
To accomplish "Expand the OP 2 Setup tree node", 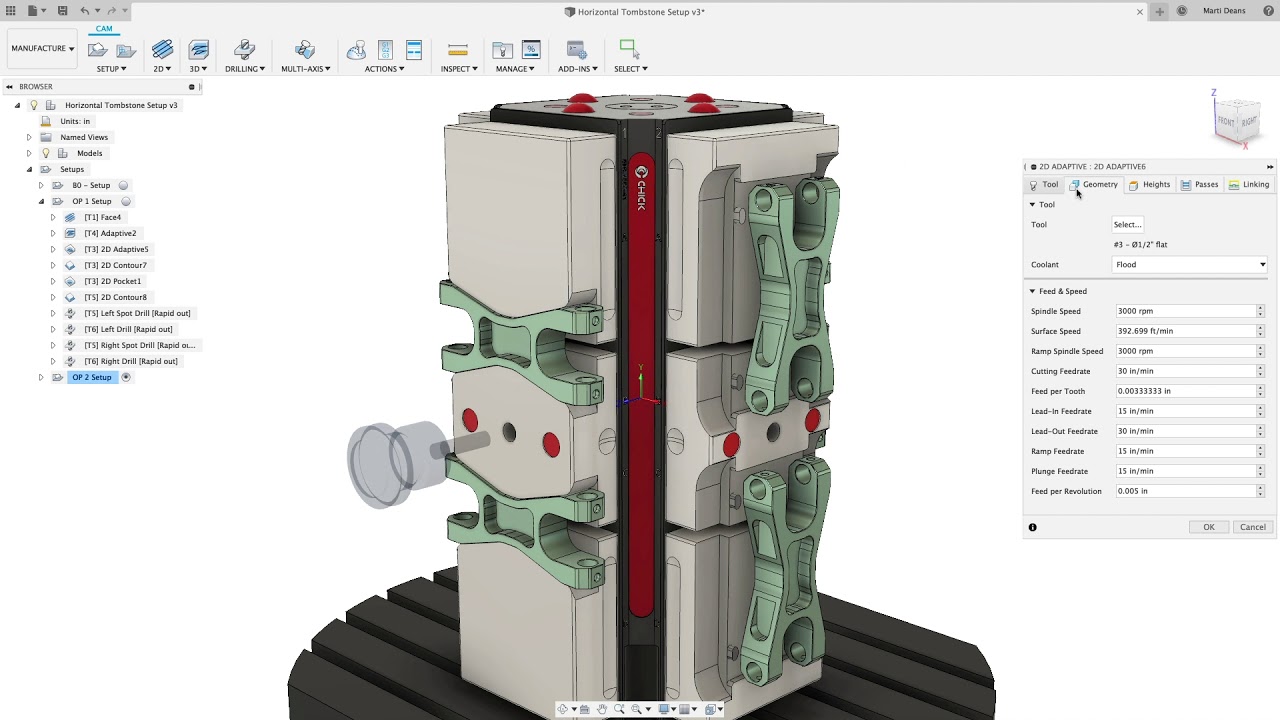I will 41,377.
